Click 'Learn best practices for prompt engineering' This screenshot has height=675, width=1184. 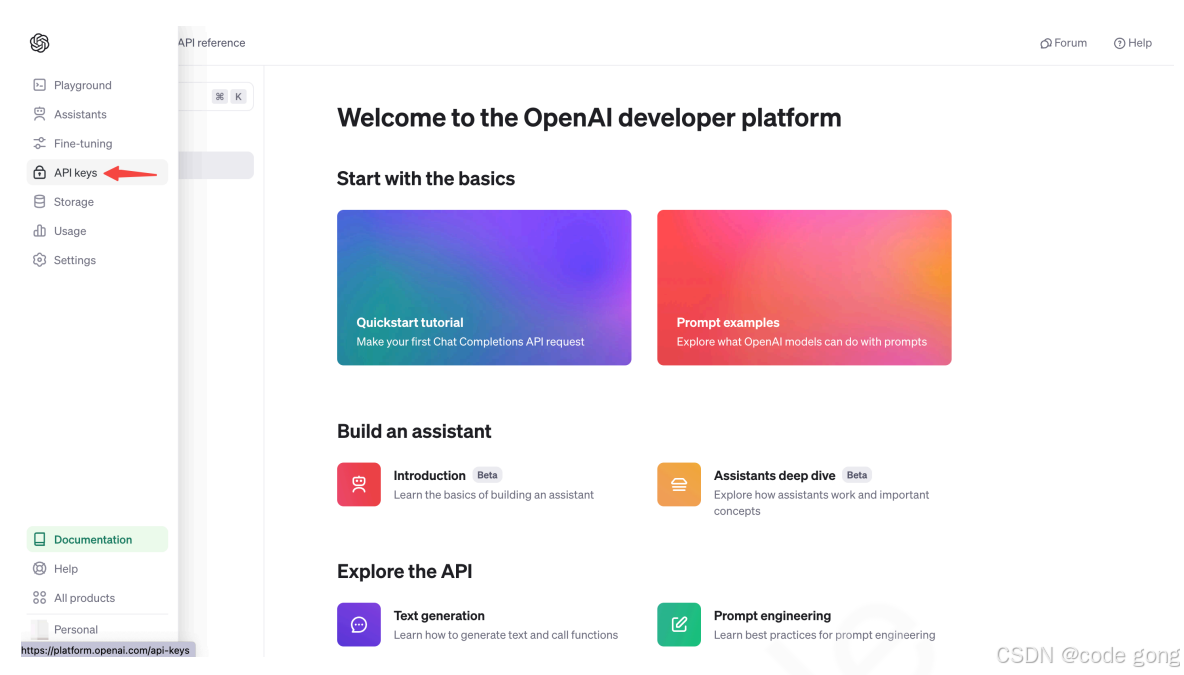[x=824, y=635]
